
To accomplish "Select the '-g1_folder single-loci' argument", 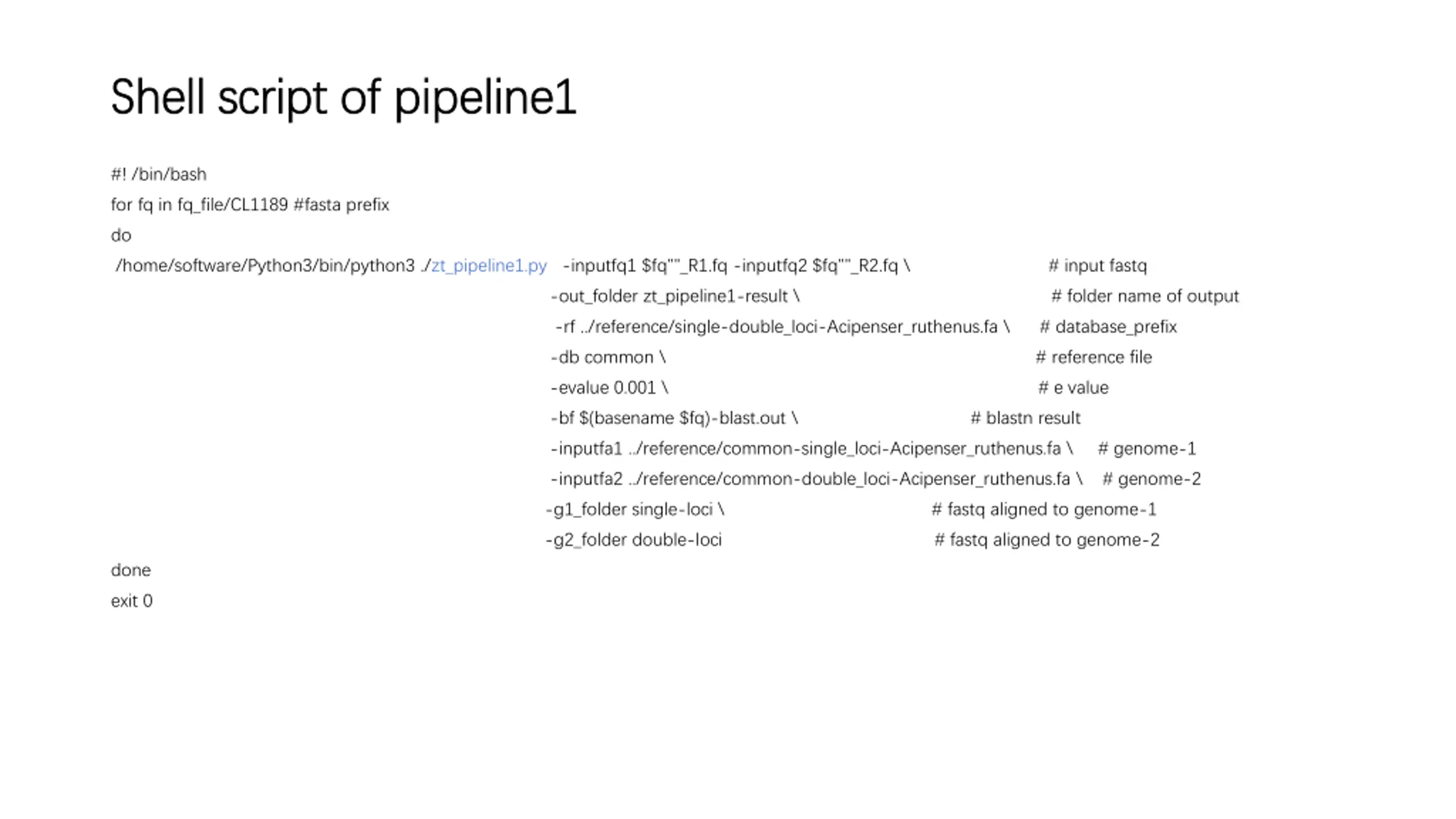I will 635,510.
